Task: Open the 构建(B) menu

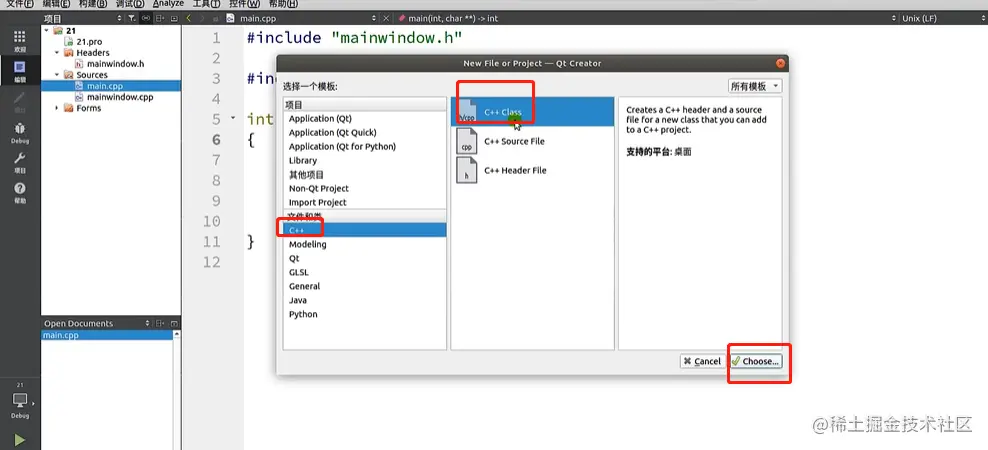Action: [x=93, y=4]
